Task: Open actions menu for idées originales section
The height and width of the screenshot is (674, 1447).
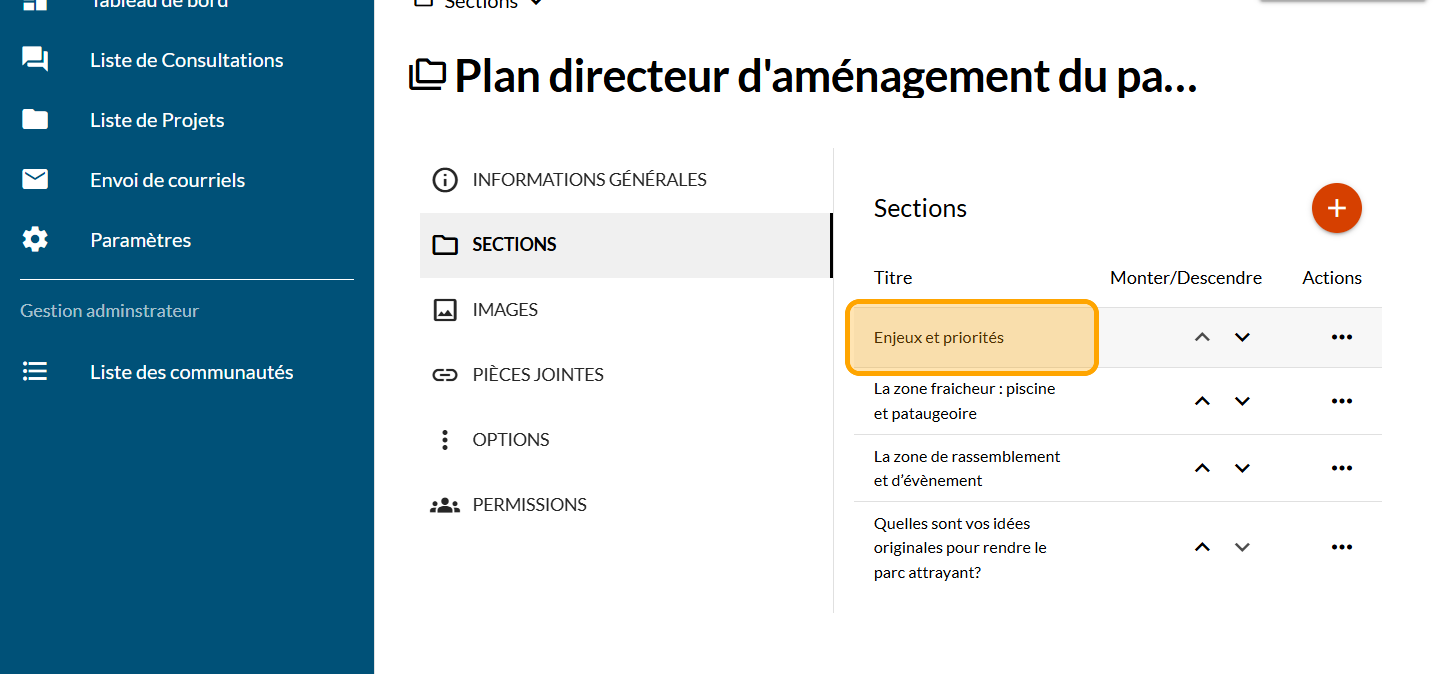Action: (1341, 547)
